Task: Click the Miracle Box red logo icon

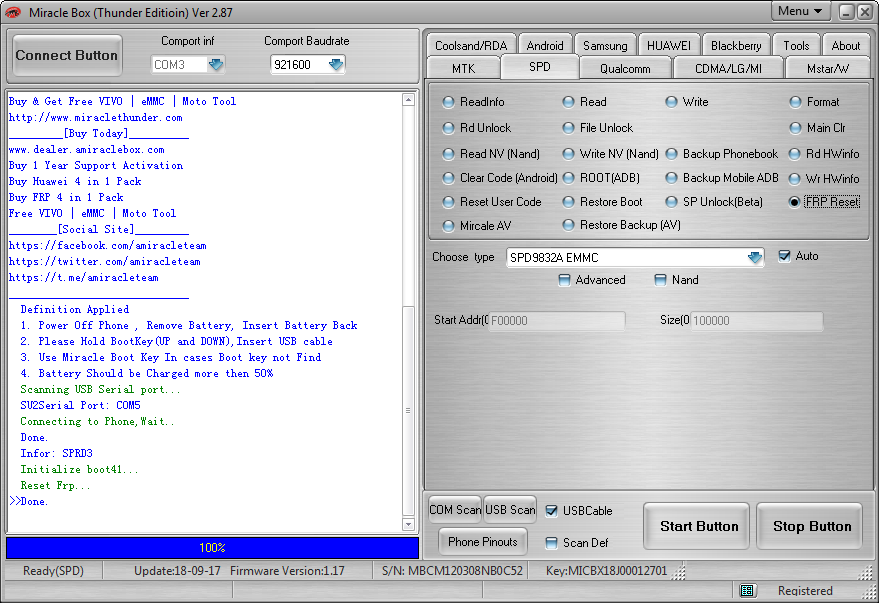Action: pyautogui.click(x=12, y=12)
